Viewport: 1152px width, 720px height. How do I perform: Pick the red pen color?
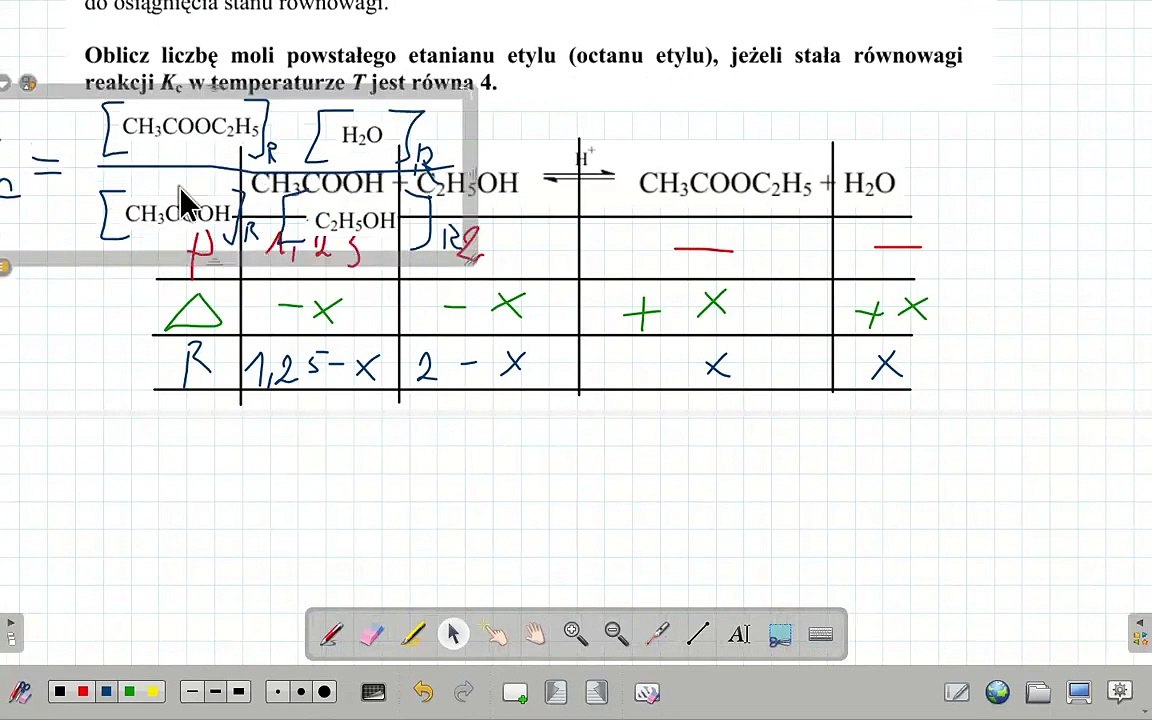[83, 691]
